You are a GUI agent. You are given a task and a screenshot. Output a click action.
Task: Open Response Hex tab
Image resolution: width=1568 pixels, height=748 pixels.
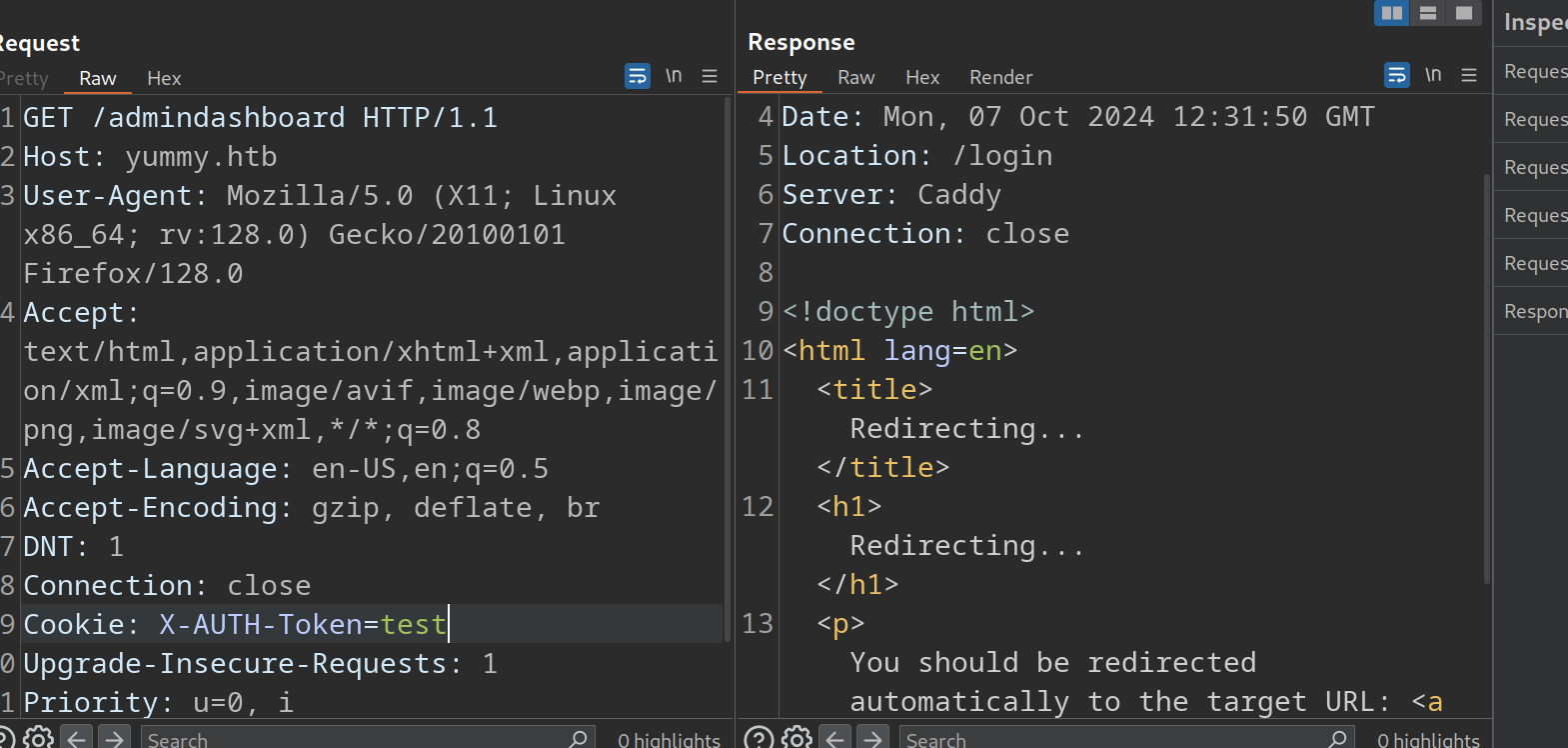922,77
